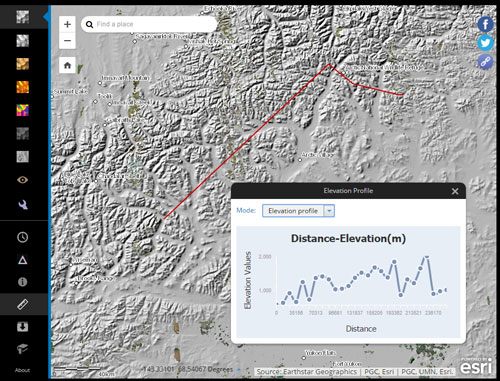This screenshot has width=500, height=381.
Task: Focus the Find a place search box
Action: (x=149, y=24)
